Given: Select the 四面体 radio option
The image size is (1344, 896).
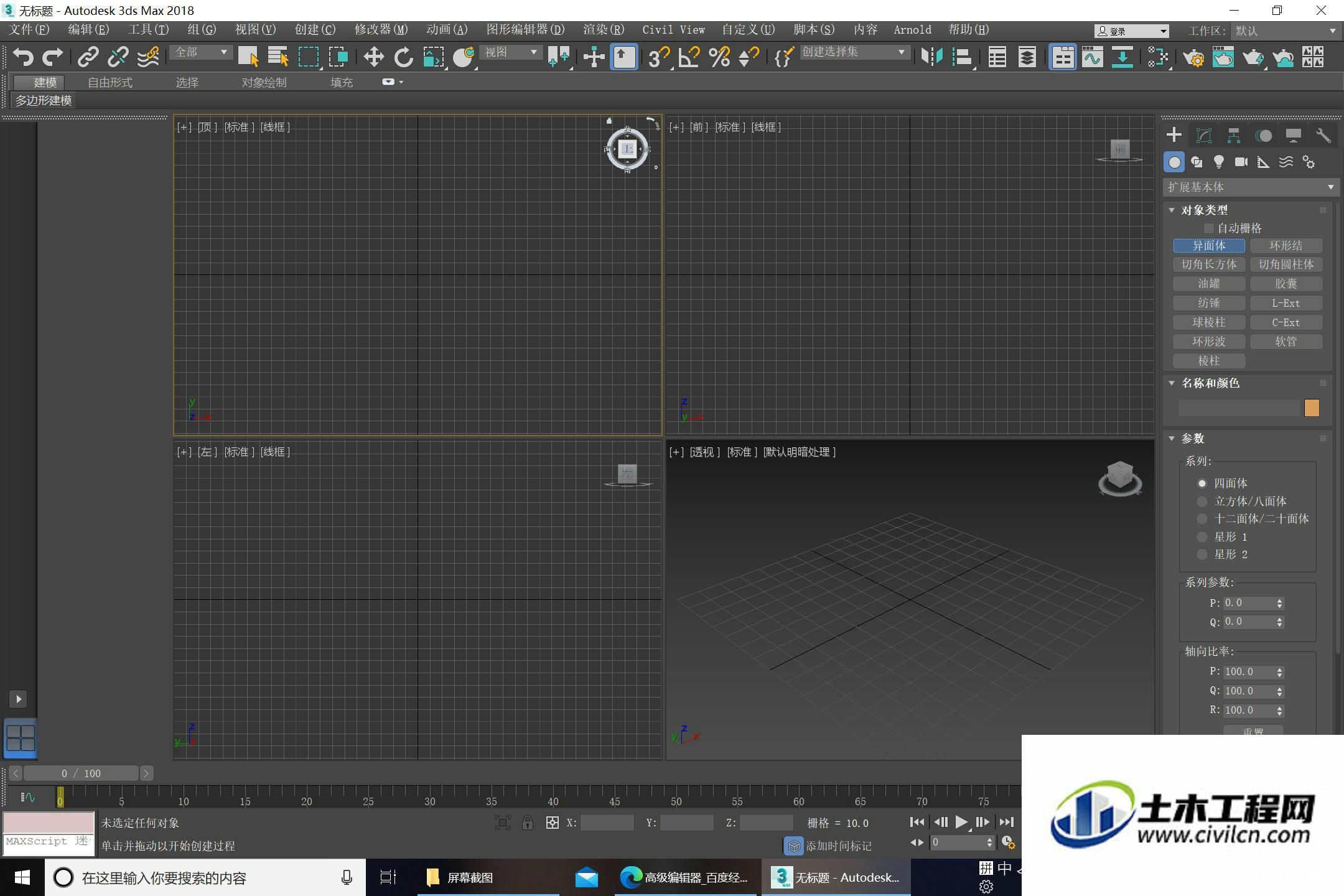Looking at the screenshot, I should pyautogui.click(x=1202, y=483).
